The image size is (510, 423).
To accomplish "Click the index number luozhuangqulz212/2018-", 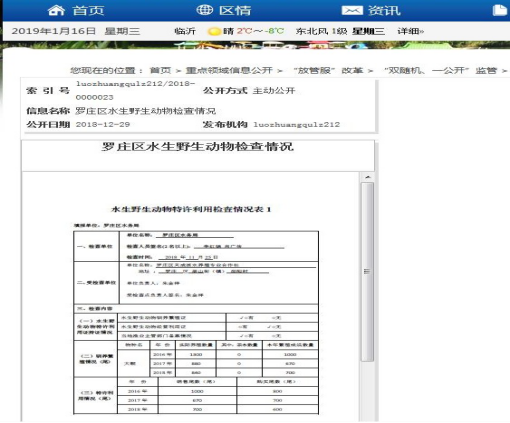I will [135, 84].
